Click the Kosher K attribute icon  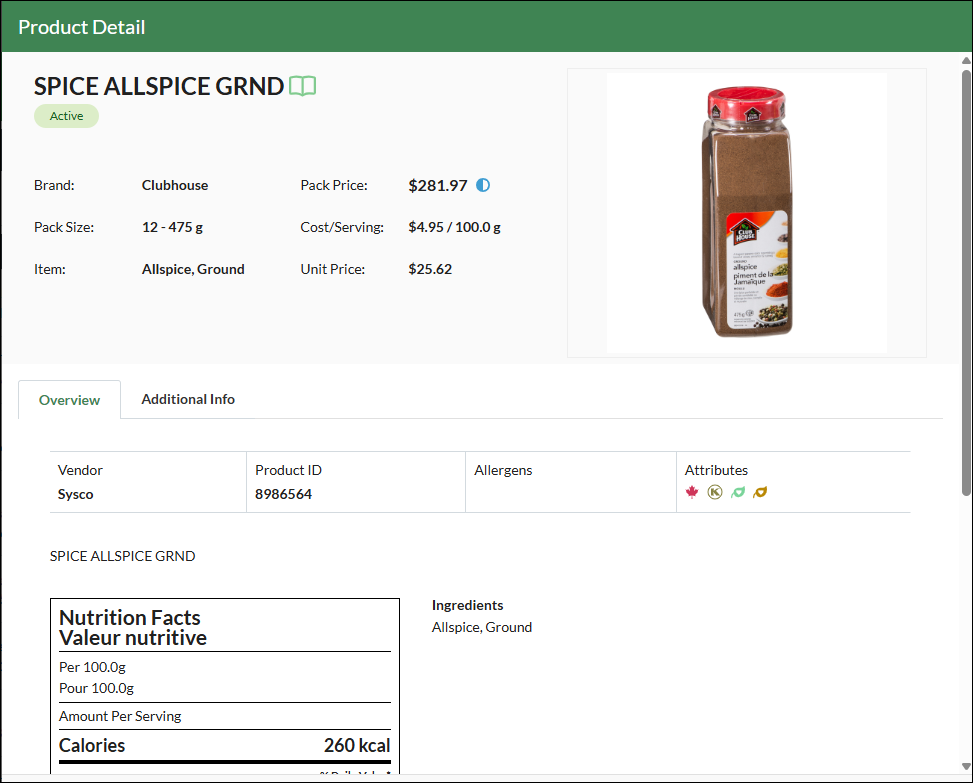pyautogui.click(x=715, y=493)
